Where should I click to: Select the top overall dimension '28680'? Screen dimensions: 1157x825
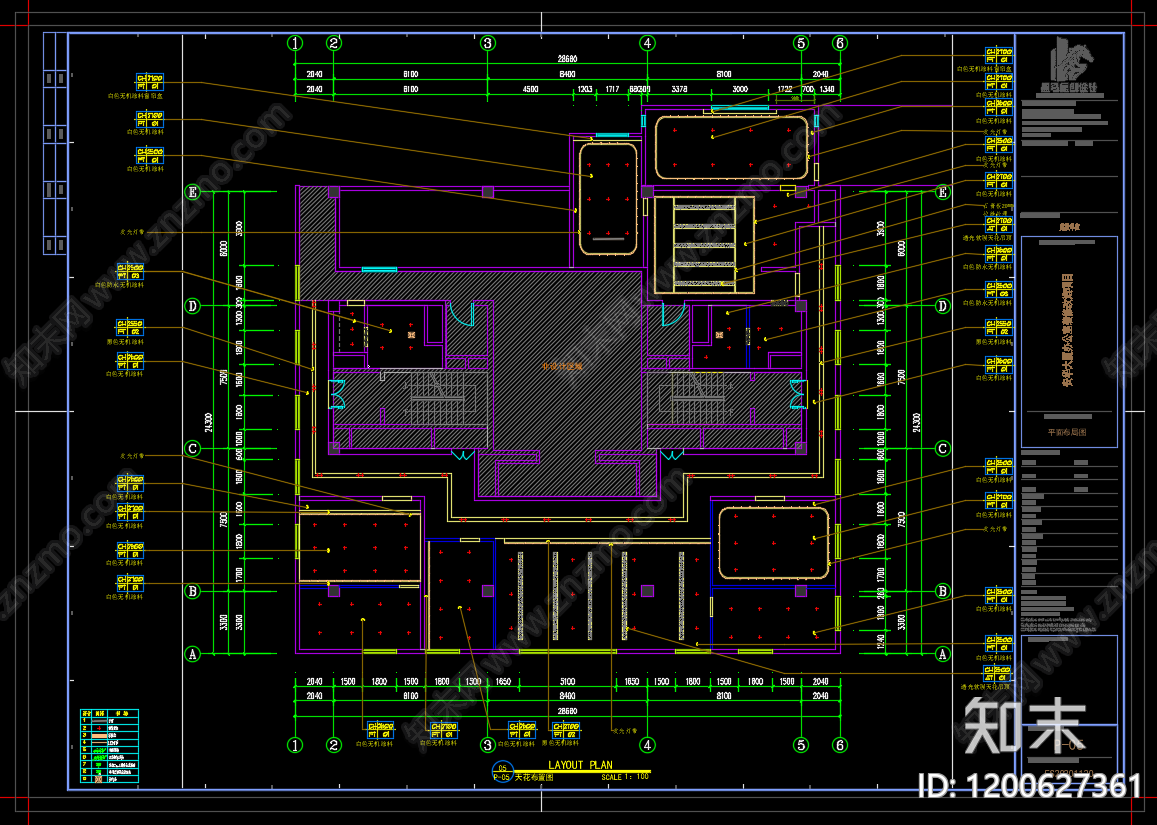click(x=567, y=58)
